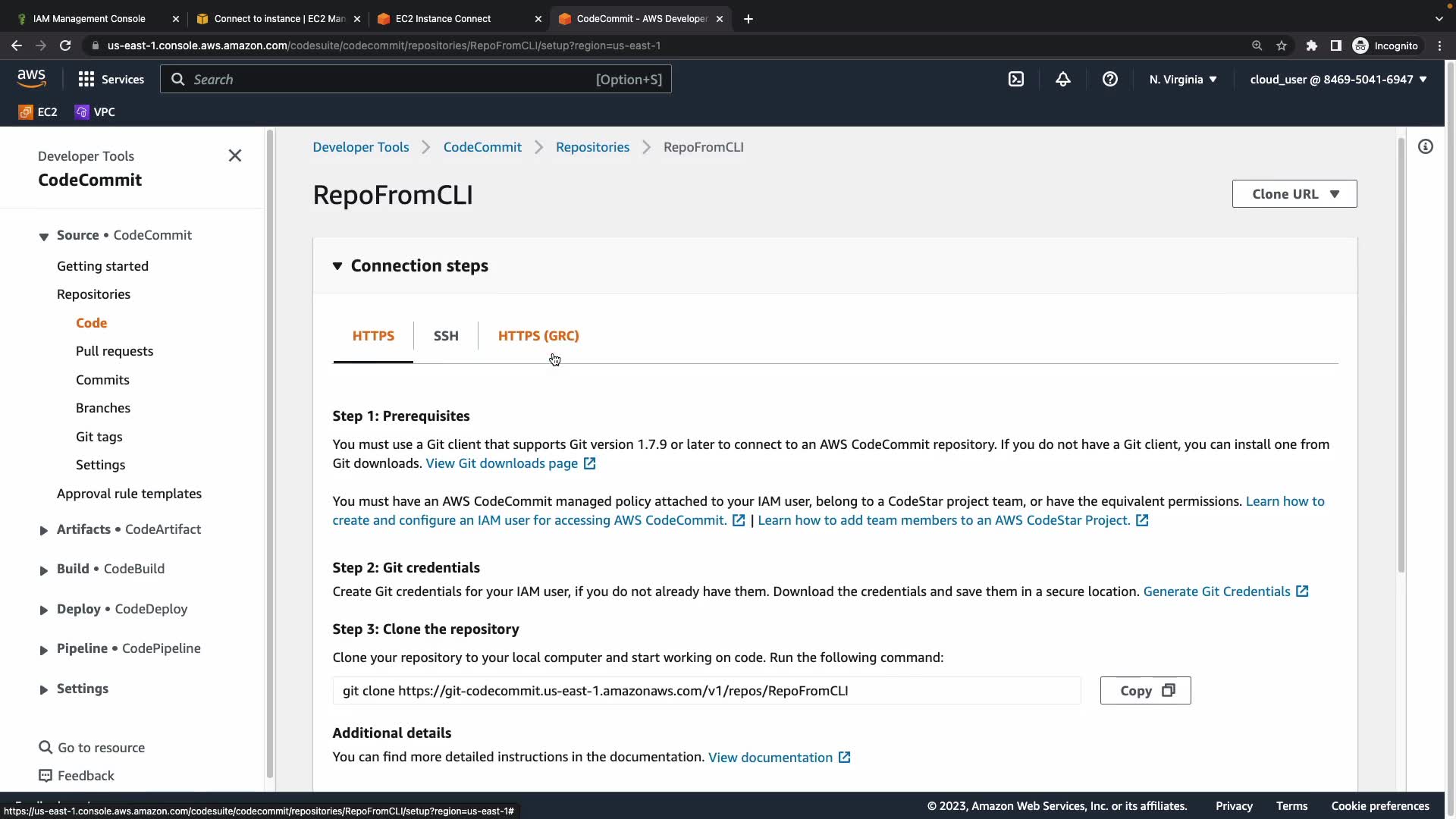Open Pull requests in the sidebar
Screen dimensions: 1456x819
click(115, 351)
